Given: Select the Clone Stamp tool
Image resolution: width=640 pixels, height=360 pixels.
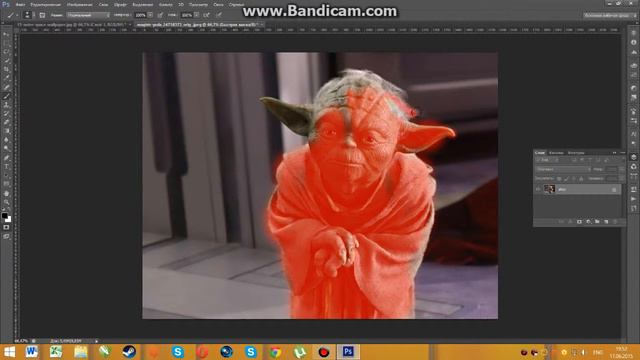Looking at the screenshot, I should click(x=6, y=104).
